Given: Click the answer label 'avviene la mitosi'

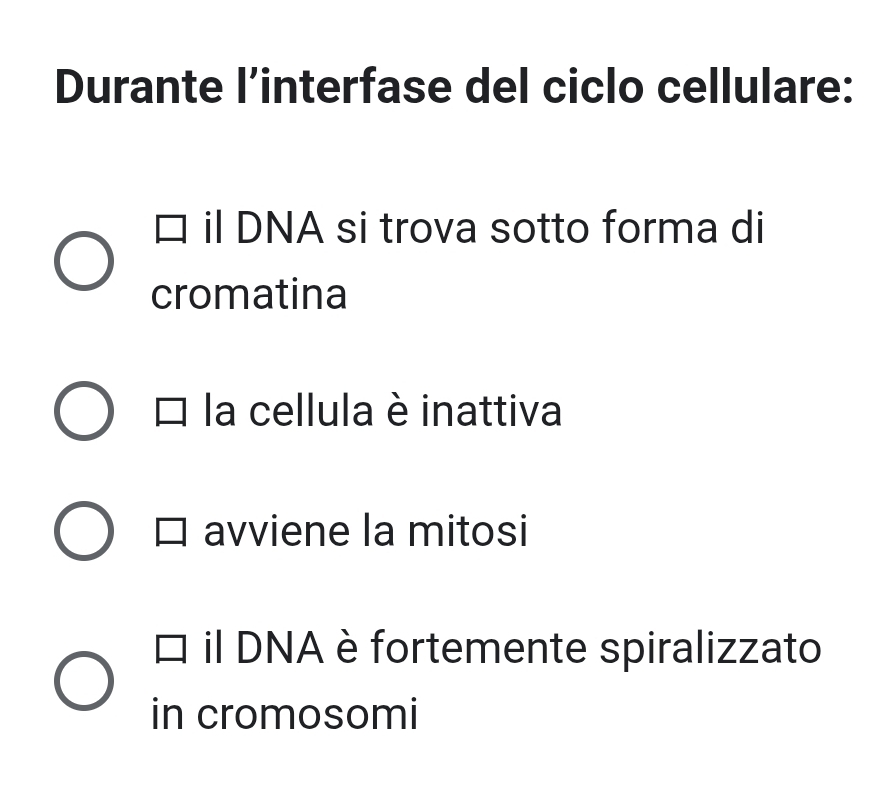Looking at the screenshot, I should point(365,531).
